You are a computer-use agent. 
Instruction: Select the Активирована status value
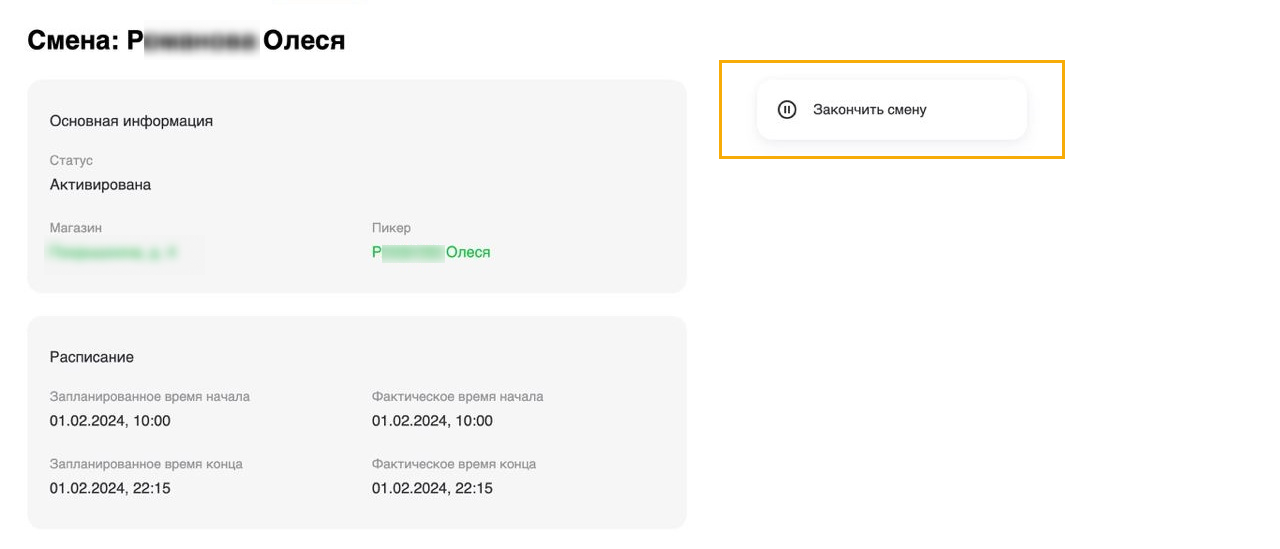(x=100, y=185)
